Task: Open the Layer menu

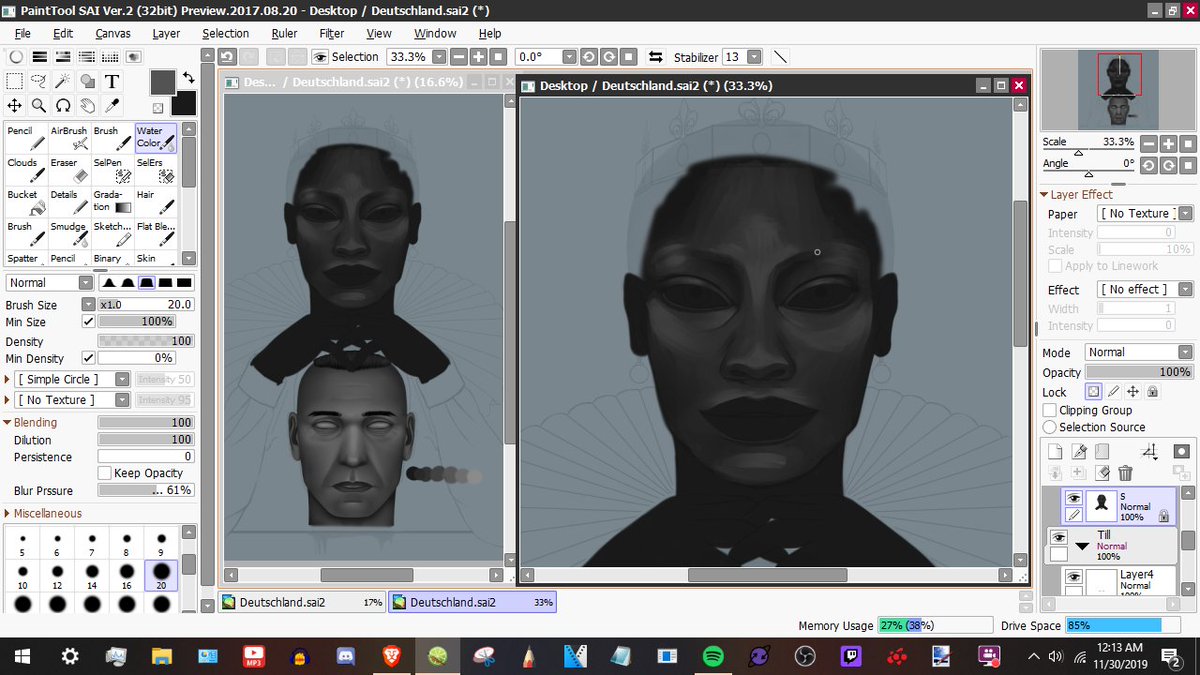Action: [x=166, y=33]
